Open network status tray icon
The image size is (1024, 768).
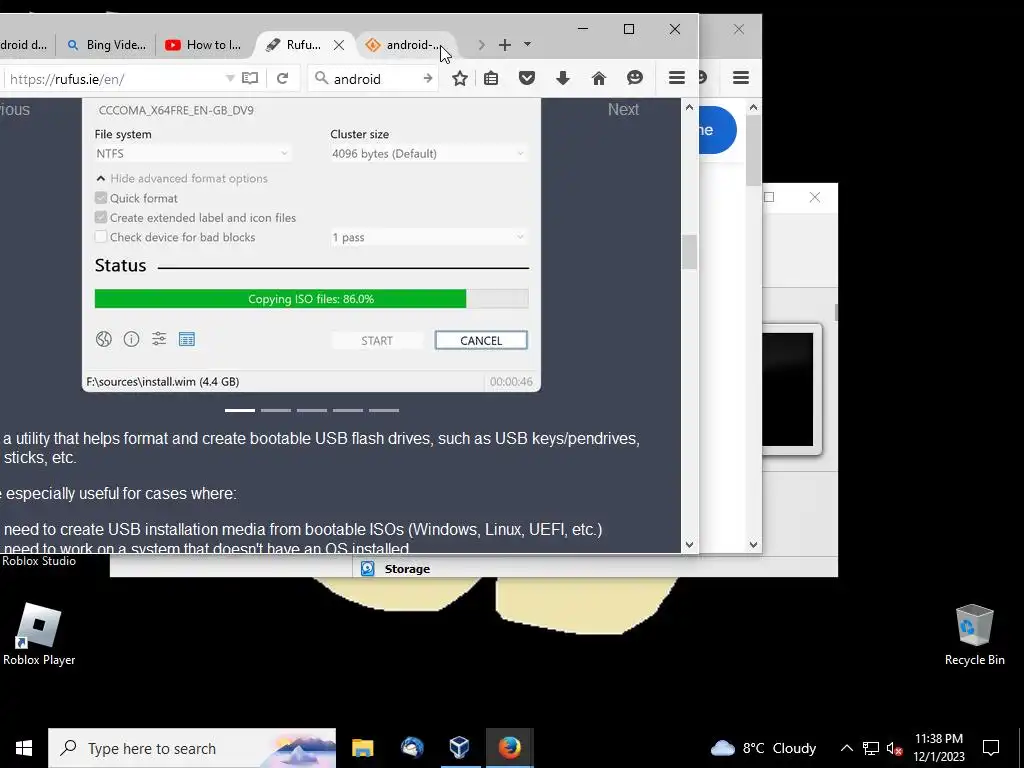point(871,748)
